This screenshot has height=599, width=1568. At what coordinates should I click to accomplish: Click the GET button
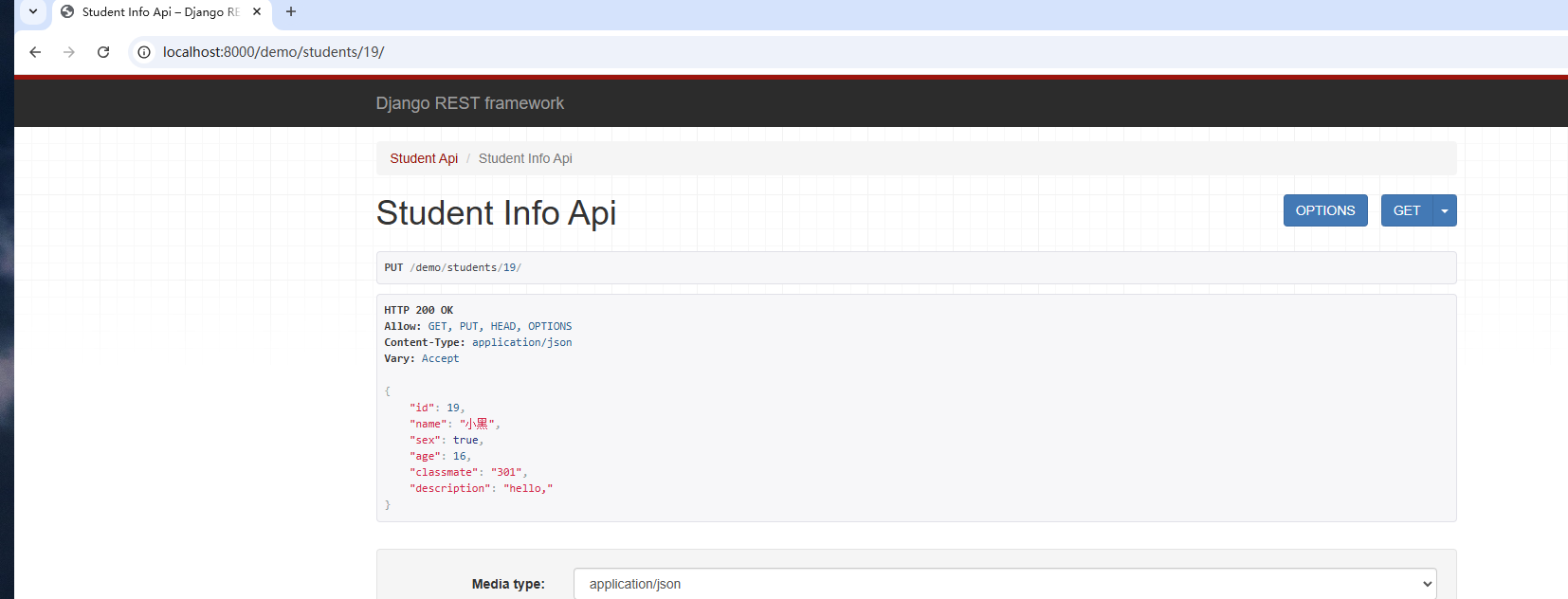1407,210
